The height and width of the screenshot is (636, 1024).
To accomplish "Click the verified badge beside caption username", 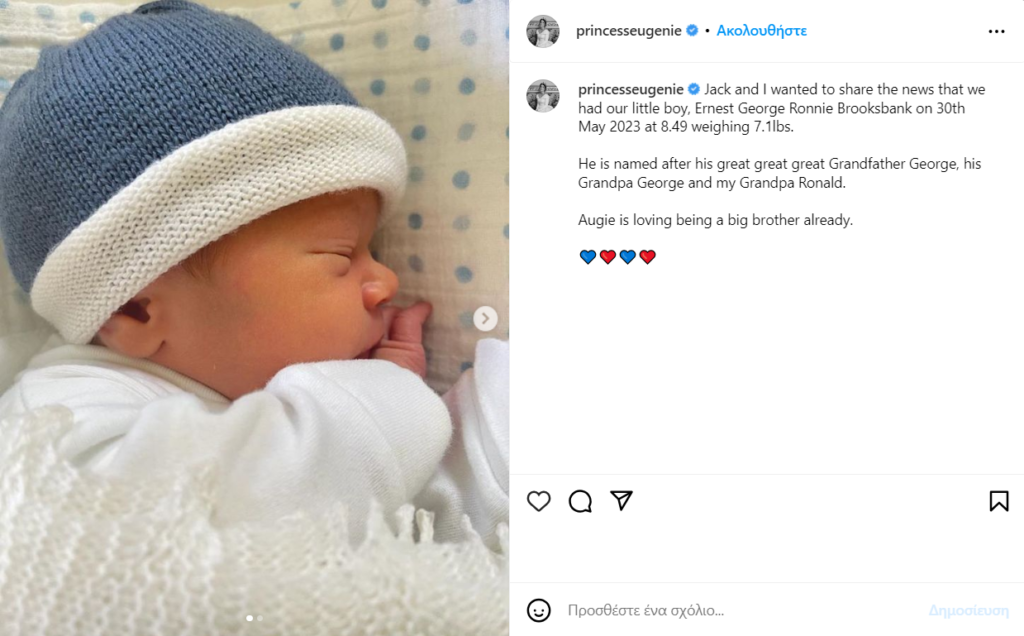I will point(694,89).
